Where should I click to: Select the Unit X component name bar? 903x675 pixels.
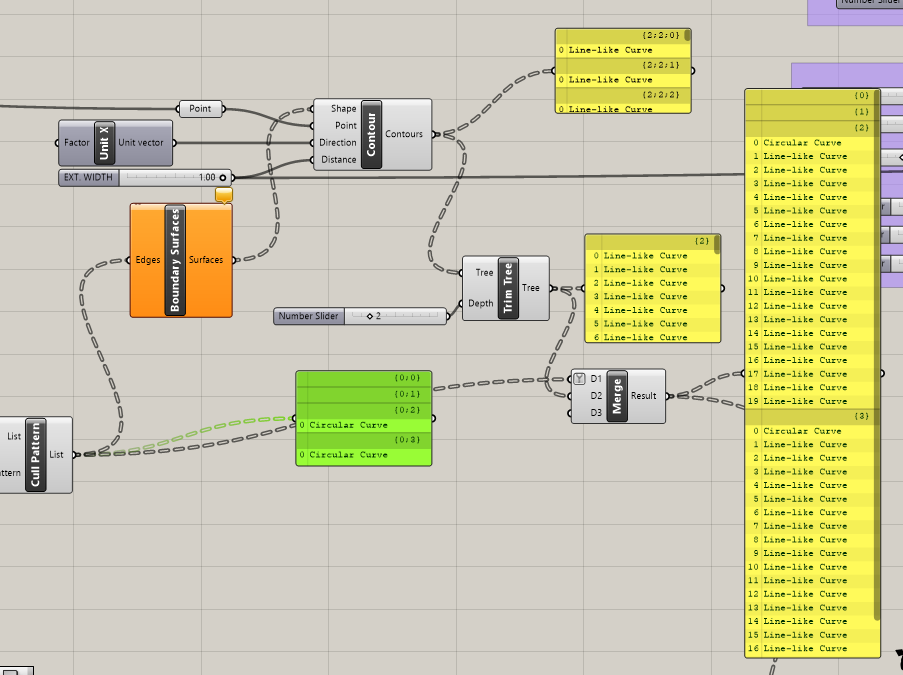[x=104, y=143]
